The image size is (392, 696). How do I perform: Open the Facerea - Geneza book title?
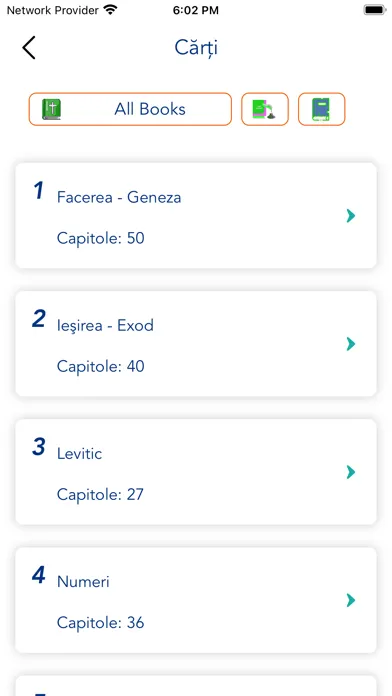coord(119,197)
